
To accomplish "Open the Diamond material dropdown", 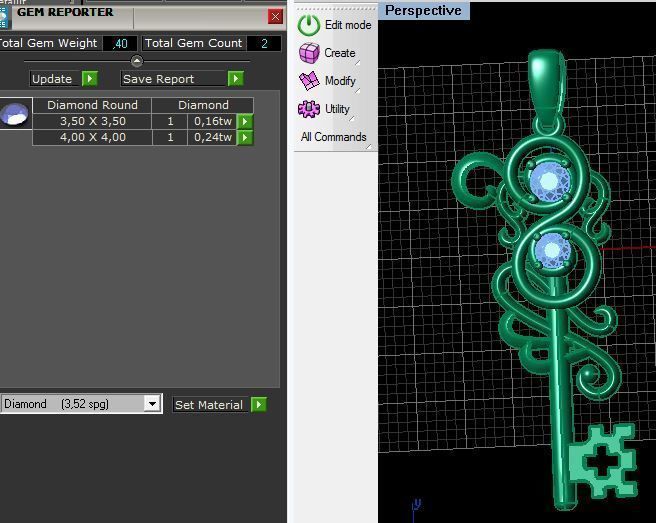I will click(x=152, y=404).
